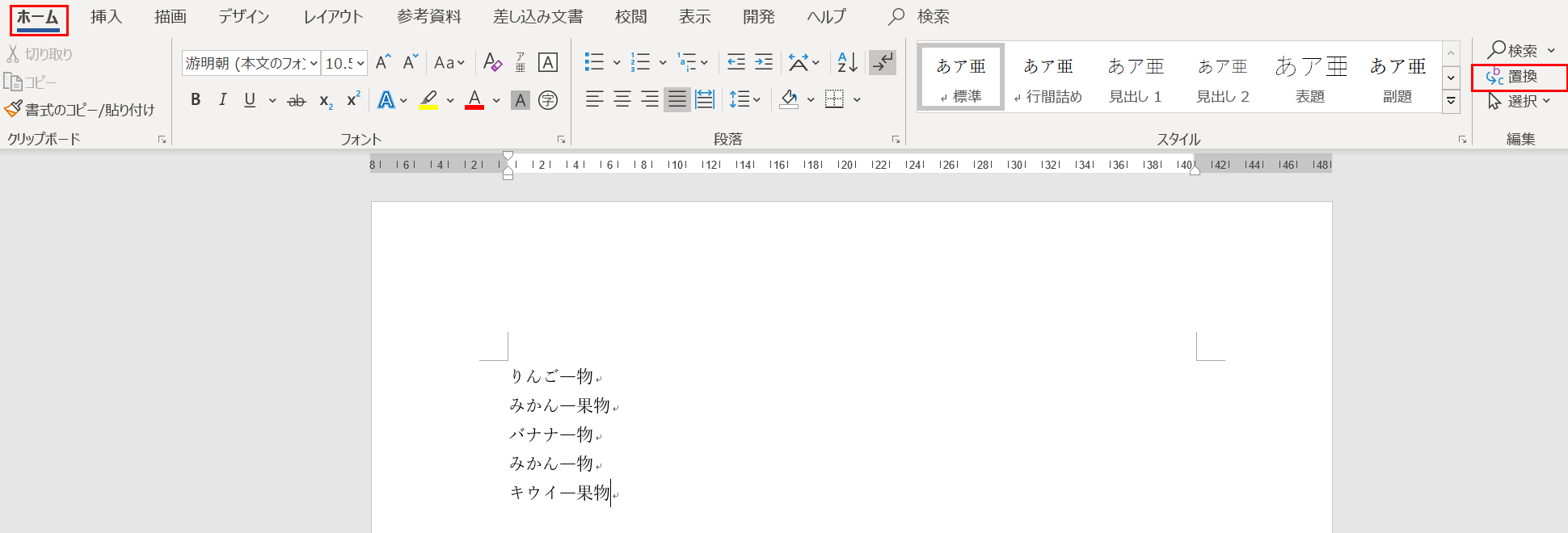Apply character border (boxed A) icon
Image resolution: width=1568 pixels, height=533 pixels.
(548, 62)
